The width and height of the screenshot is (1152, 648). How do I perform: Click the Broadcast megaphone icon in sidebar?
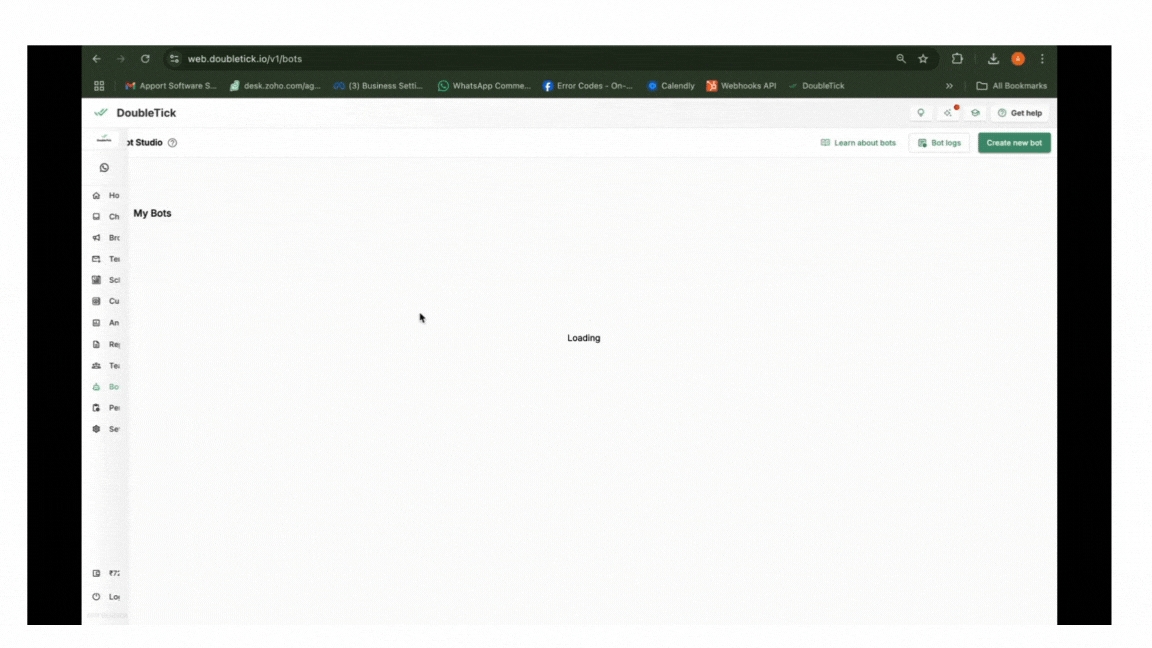(96, 238)
